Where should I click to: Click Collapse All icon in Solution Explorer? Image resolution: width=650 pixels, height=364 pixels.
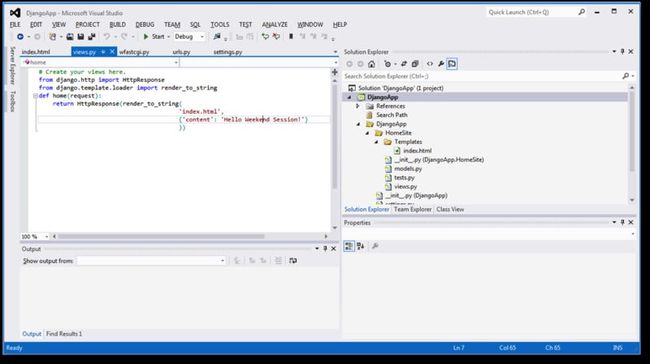[415, 64]
